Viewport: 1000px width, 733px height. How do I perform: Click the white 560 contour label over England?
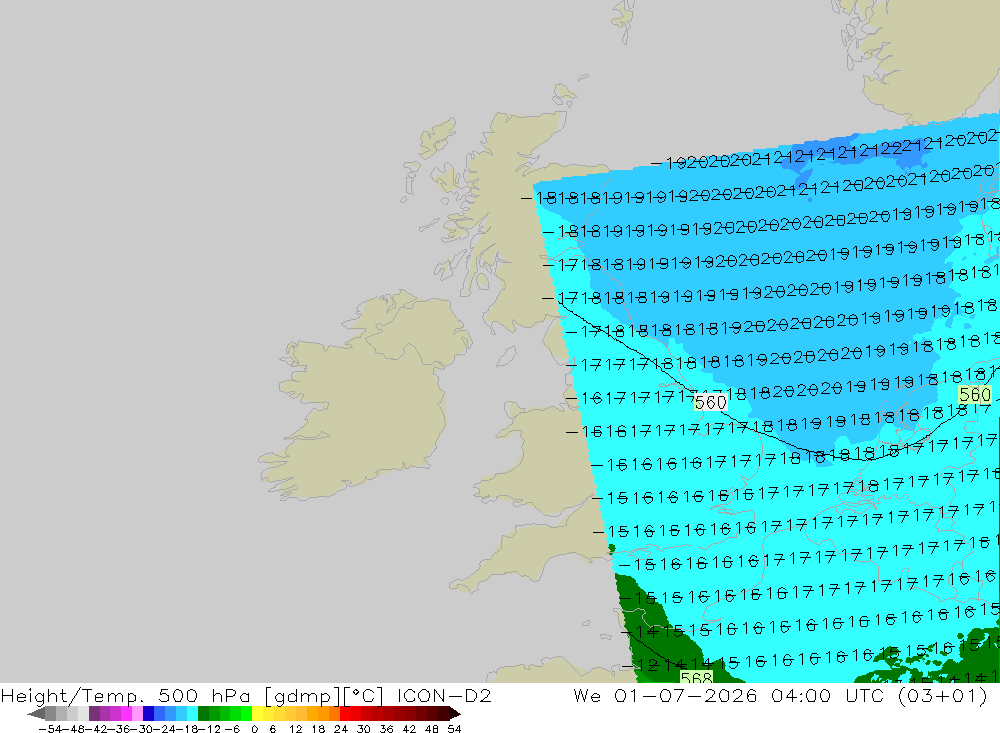pos(710,403)
